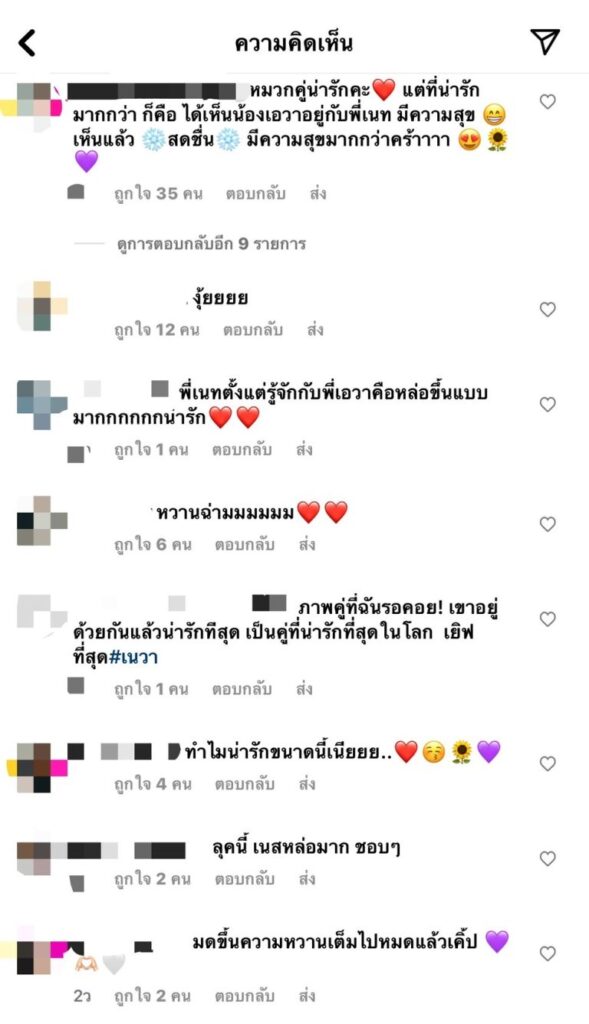This screenshot has width=589, height=1024.
Task: Expand ดูการตอบกลับอีก 9 รายการ replies
Action: [211, 244]
